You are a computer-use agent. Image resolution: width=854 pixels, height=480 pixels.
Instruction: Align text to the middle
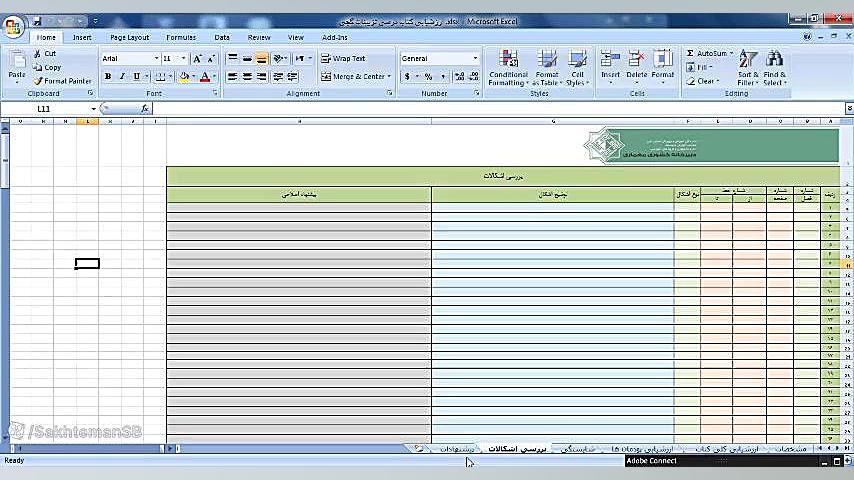point(247,58)
